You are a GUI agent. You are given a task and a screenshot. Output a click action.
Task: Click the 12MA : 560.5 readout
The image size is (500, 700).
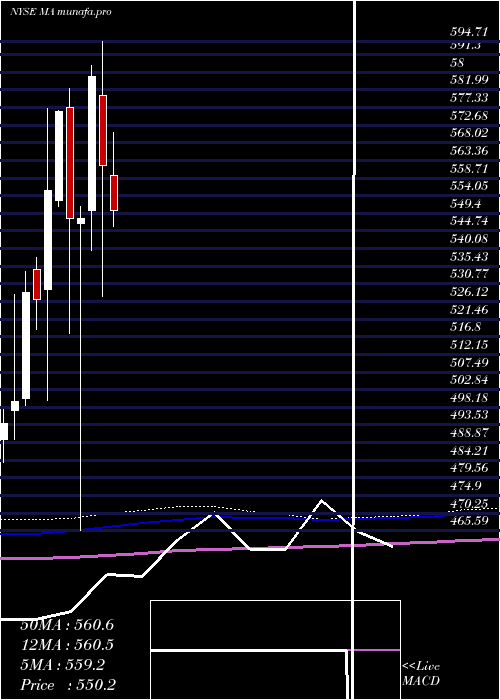pyautogui.click(x=67, y=645)
